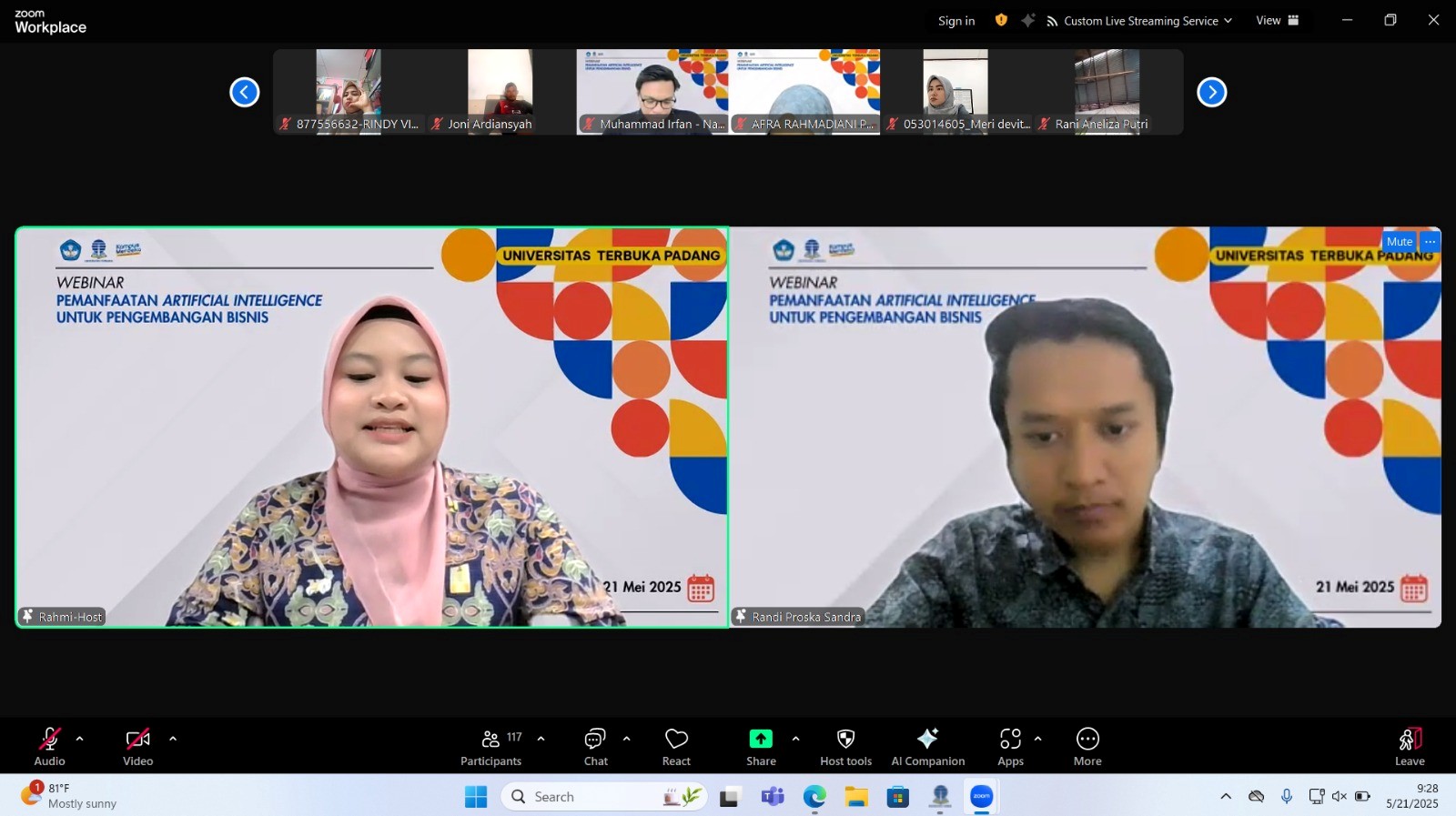1456x816 pixels.
Task: Open the Participants list
Action: click(491, 747)
